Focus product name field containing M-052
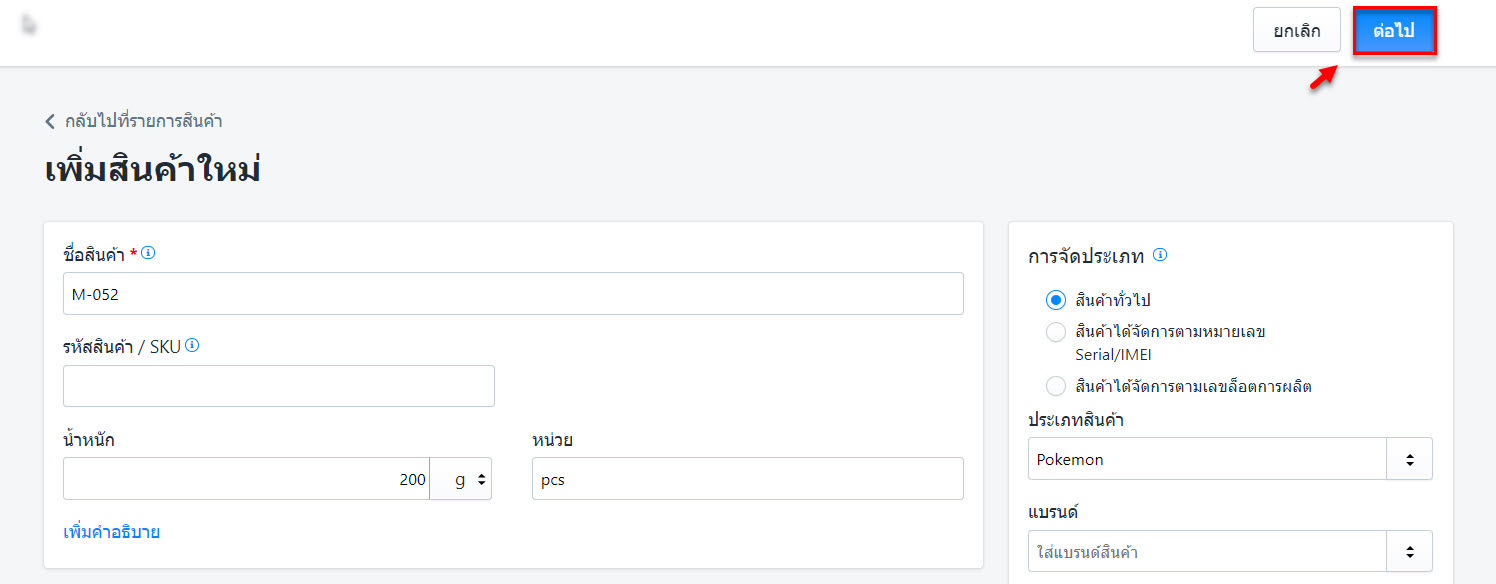 [x=512, y=294]
